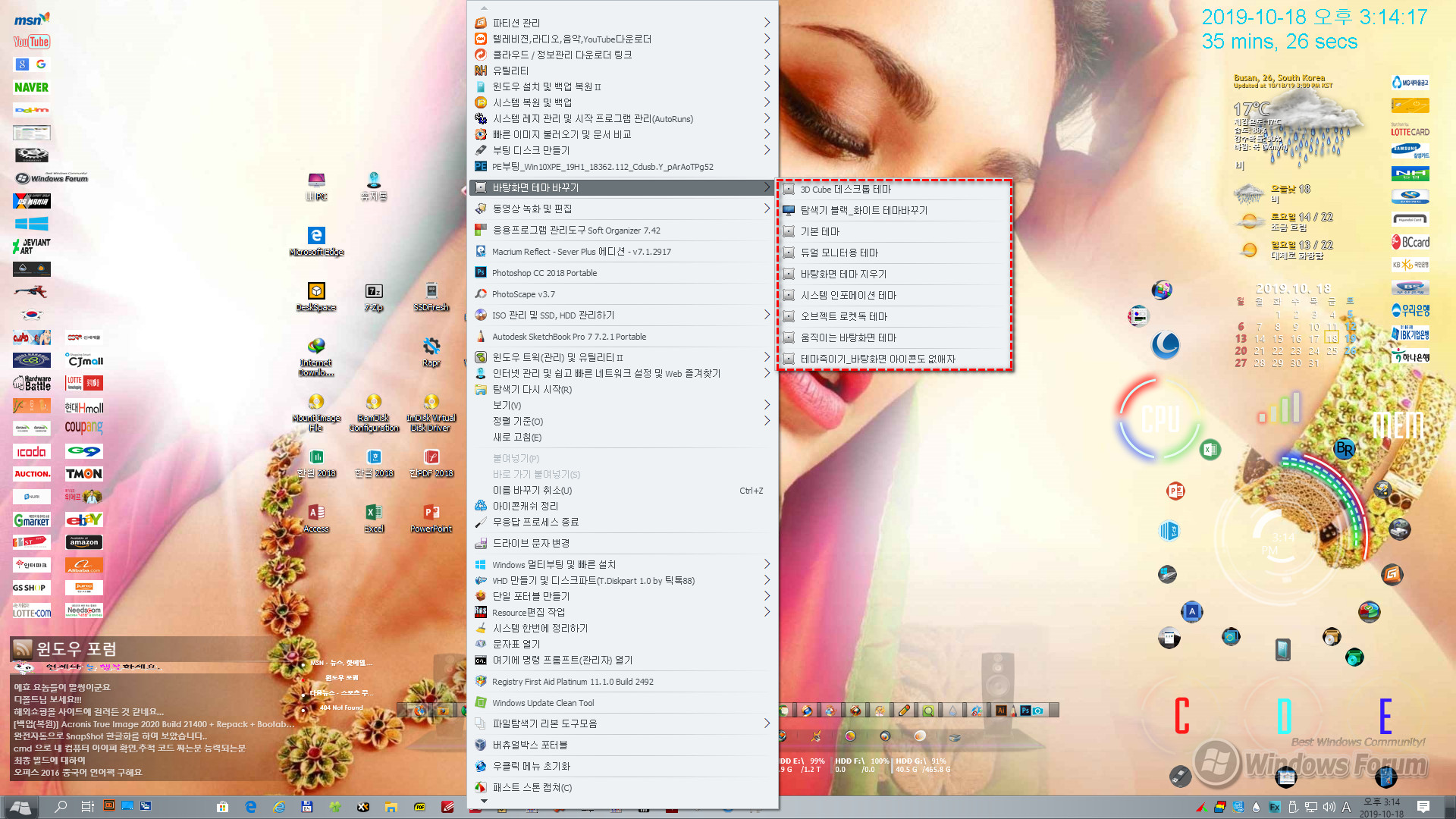Choose 무응답 프로세스 종료

(x=623, y=522)
